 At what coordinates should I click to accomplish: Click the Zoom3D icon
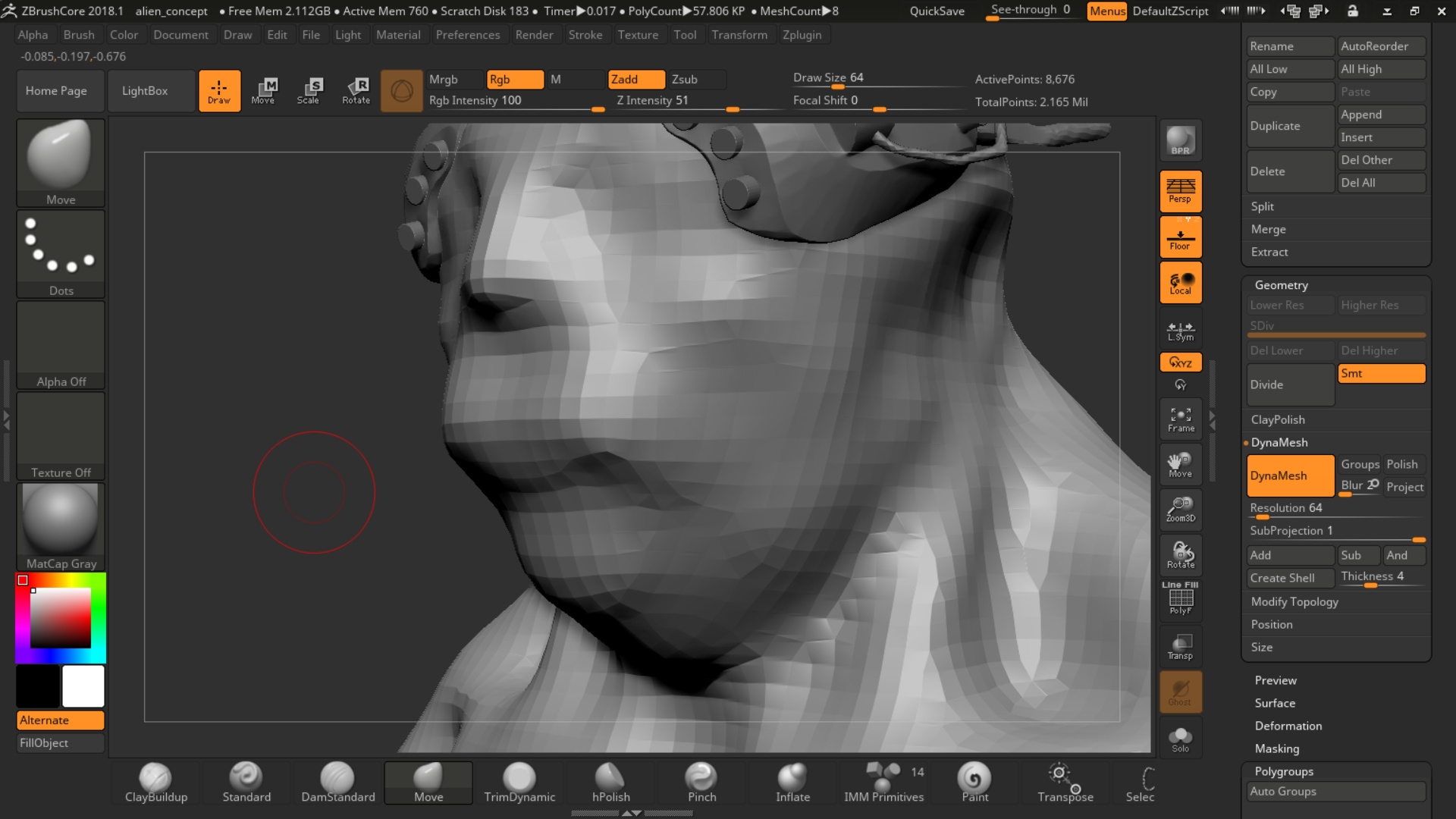coord(1181,510)
